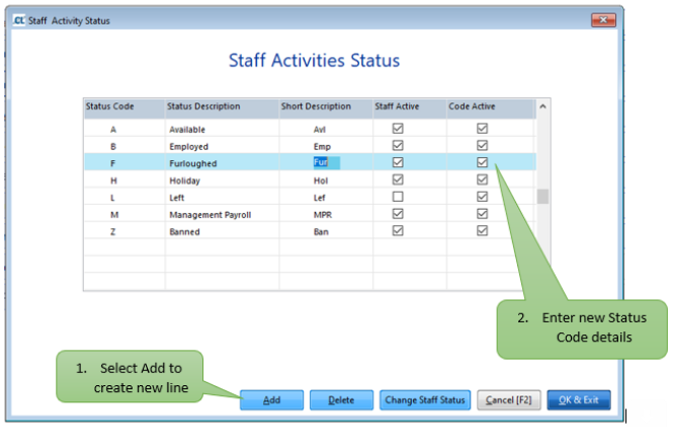Screen dimensions: 673x427
Task: Click the app icon in title bar
Action: tap(19, 20)
